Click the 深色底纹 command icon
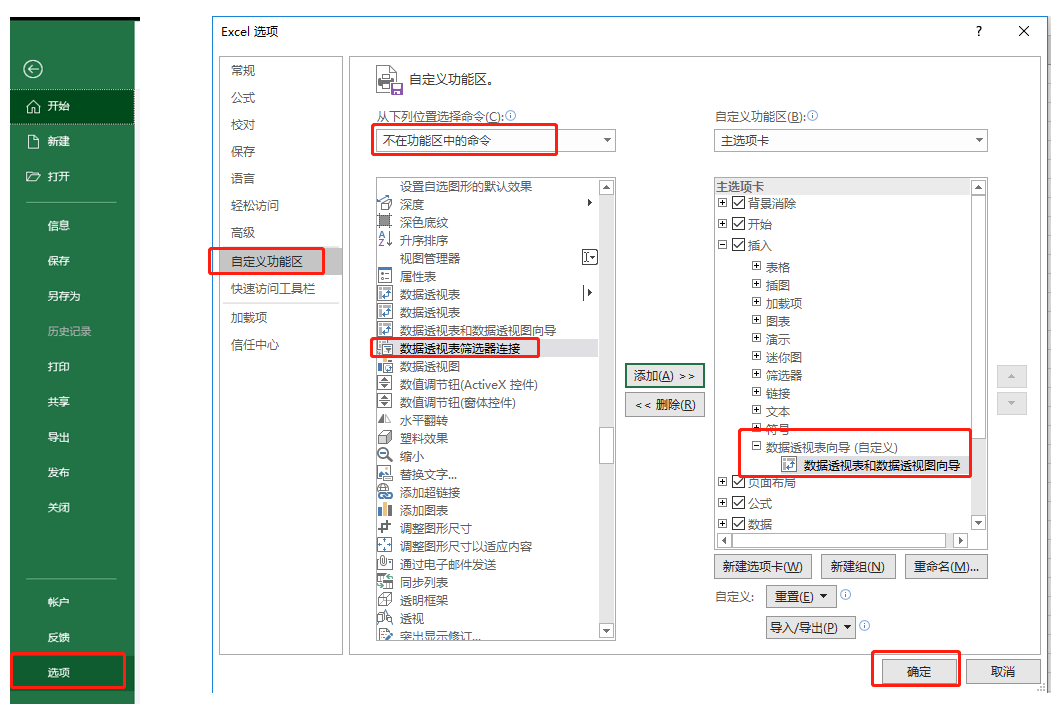The image size is (1057, 713). pyautogui.click(x=384, y=221)
